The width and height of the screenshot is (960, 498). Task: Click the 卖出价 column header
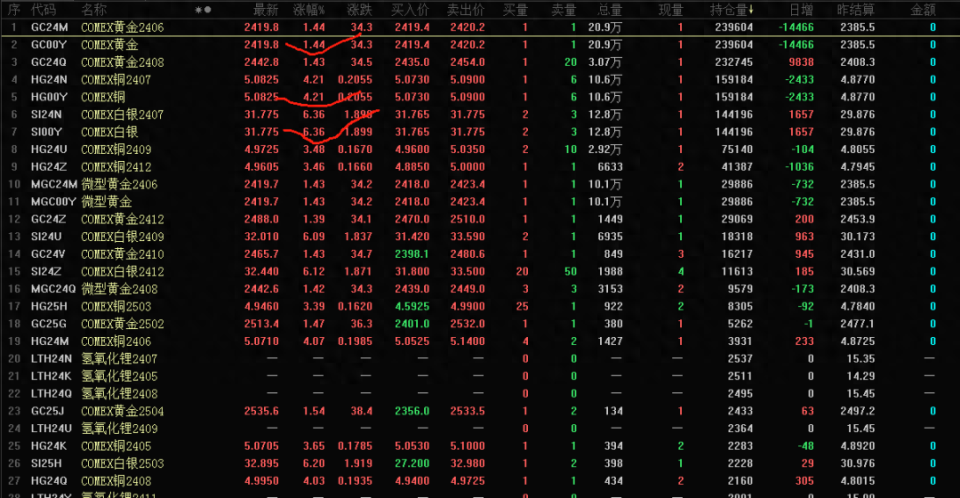466,10
